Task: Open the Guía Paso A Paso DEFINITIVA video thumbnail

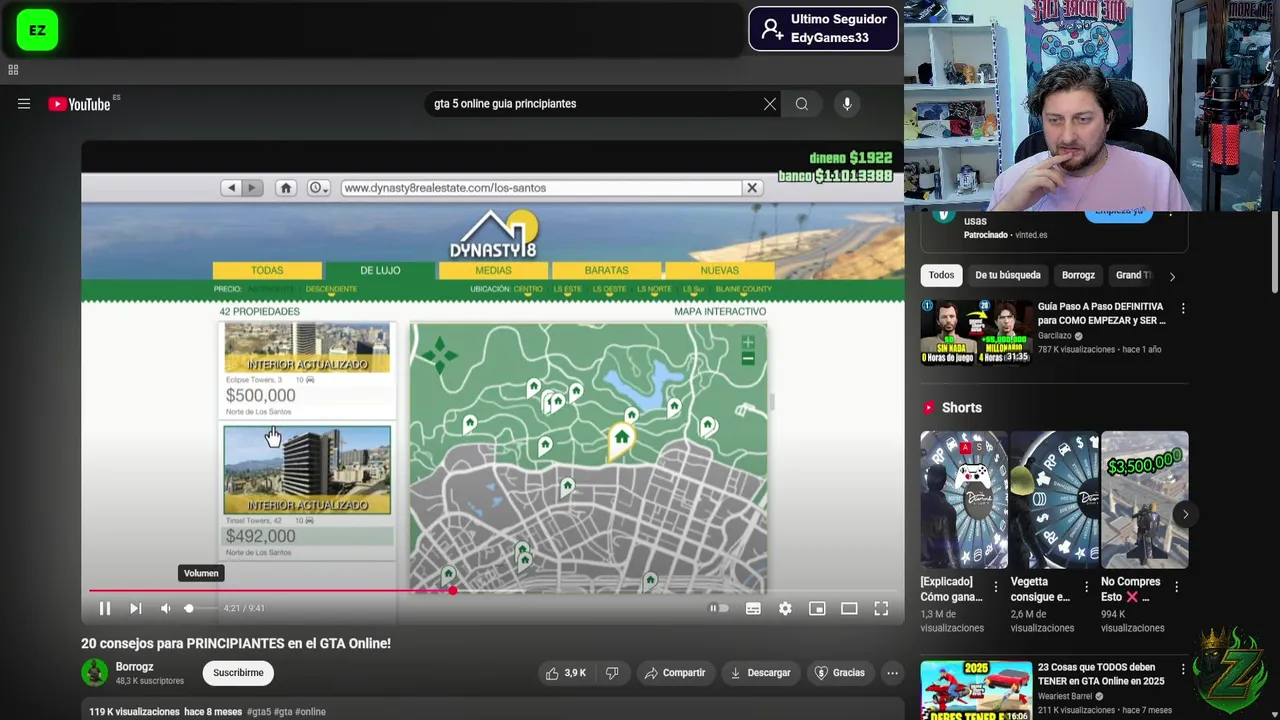Action: click(x=976, y=332)
